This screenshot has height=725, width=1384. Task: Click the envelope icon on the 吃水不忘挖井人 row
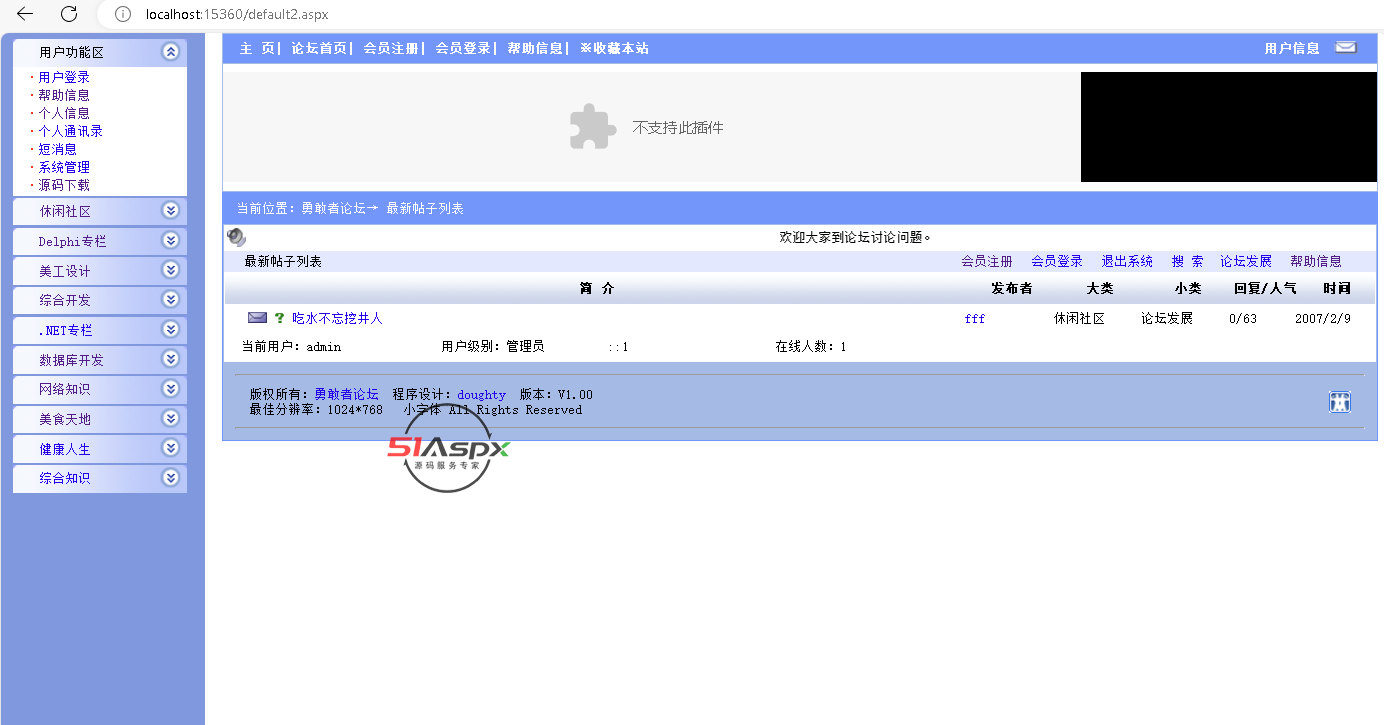pos(258,318)
